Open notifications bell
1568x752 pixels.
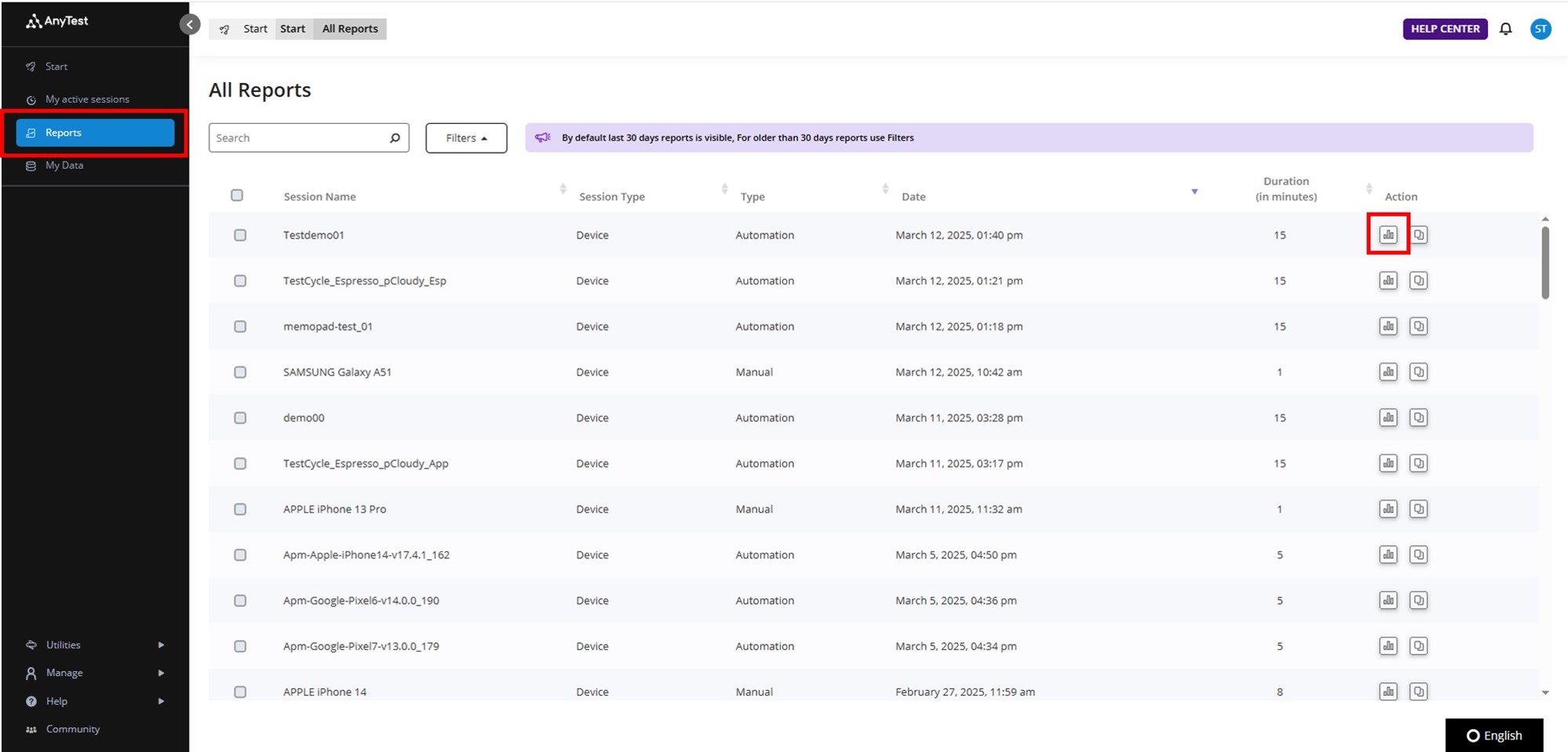pyautogui.click(x=1505, y=29)
